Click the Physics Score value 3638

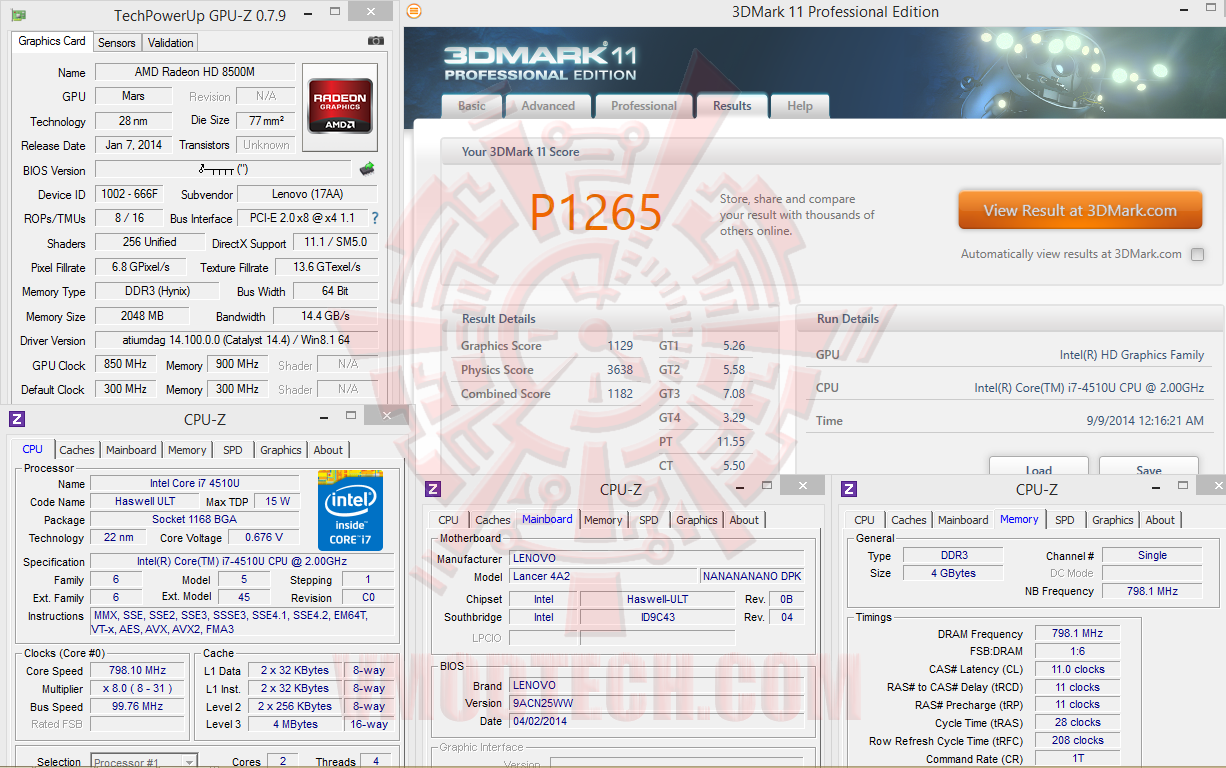point(620,370)
